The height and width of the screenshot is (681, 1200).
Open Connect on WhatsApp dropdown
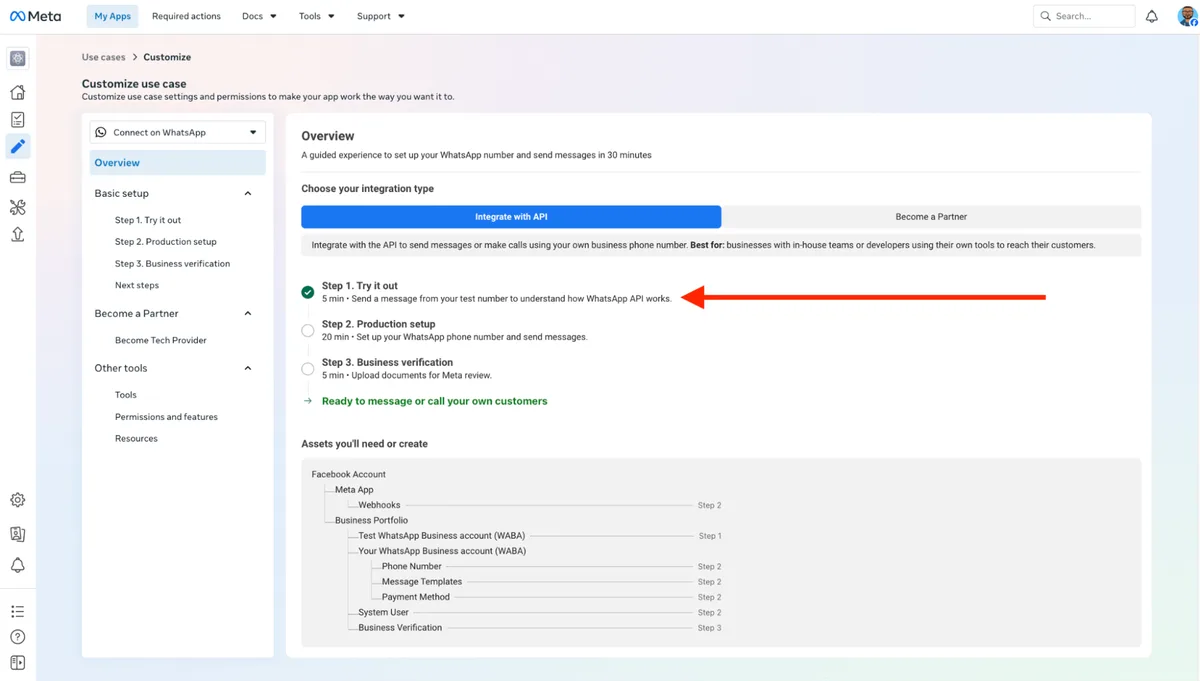coord(177,132)
